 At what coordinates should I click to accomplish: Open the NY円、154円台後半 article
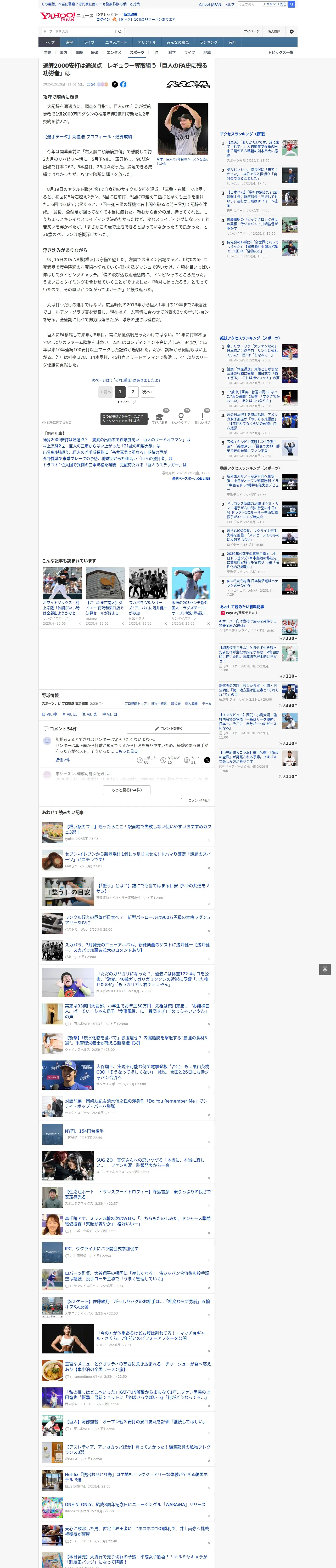coord(84,1131)
